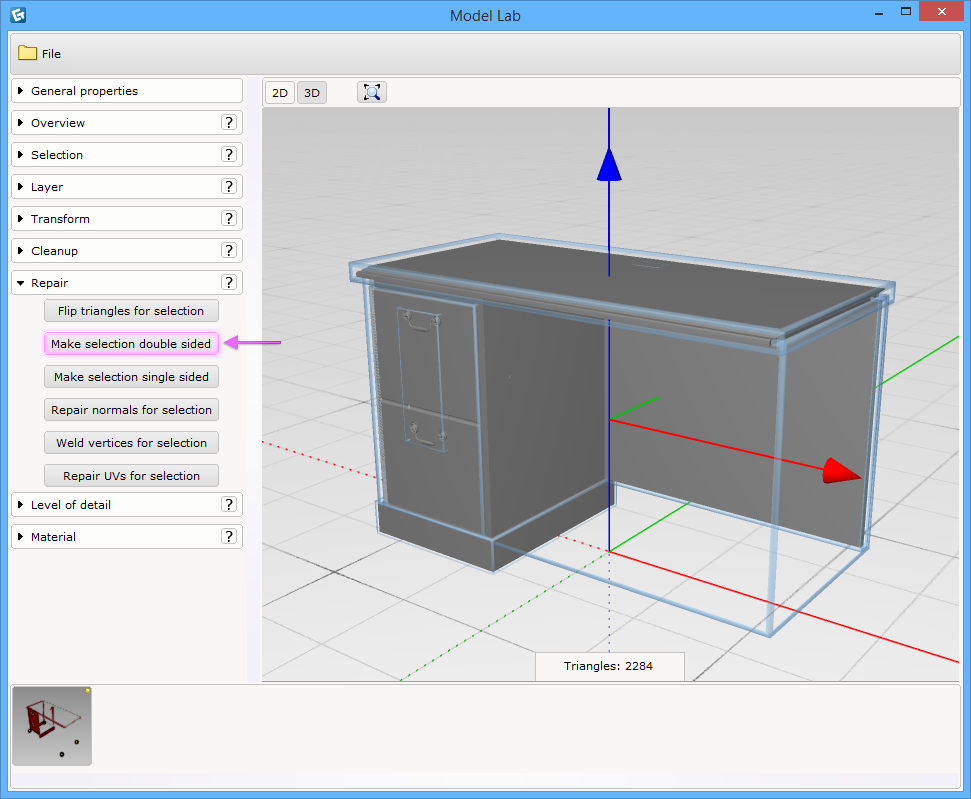Click Weld vertices for selection
This screenshot has height=799, width=971.
pos(131,443)
